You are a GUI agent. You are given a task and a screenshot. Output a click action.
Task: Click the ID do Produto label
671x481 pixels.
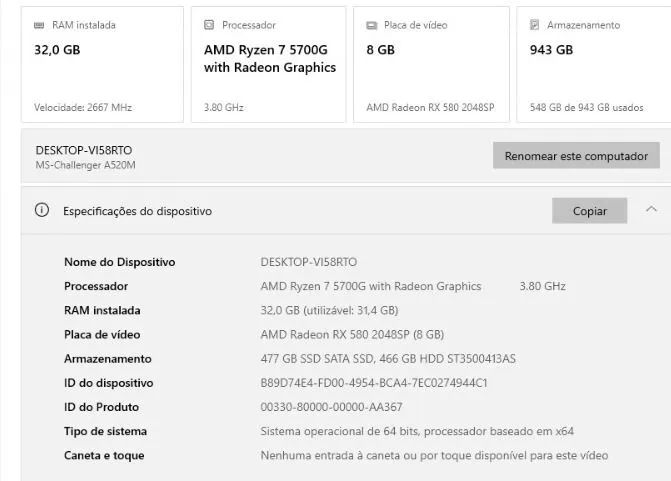(101, 407)
